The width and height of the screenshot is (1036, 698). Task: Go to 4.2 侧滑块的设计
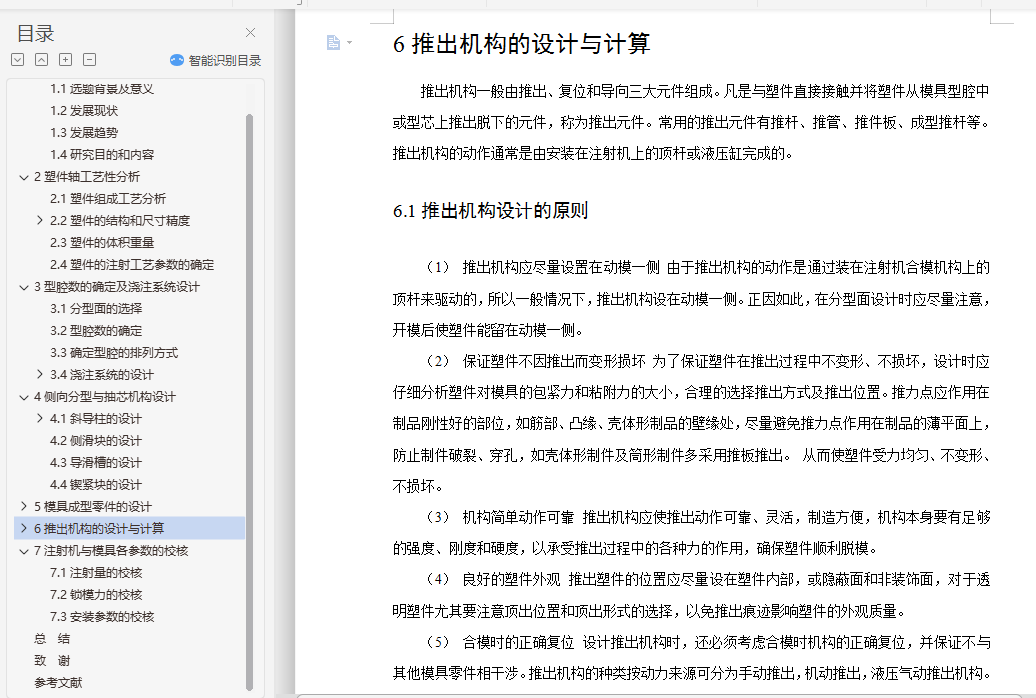pos(96,440)
